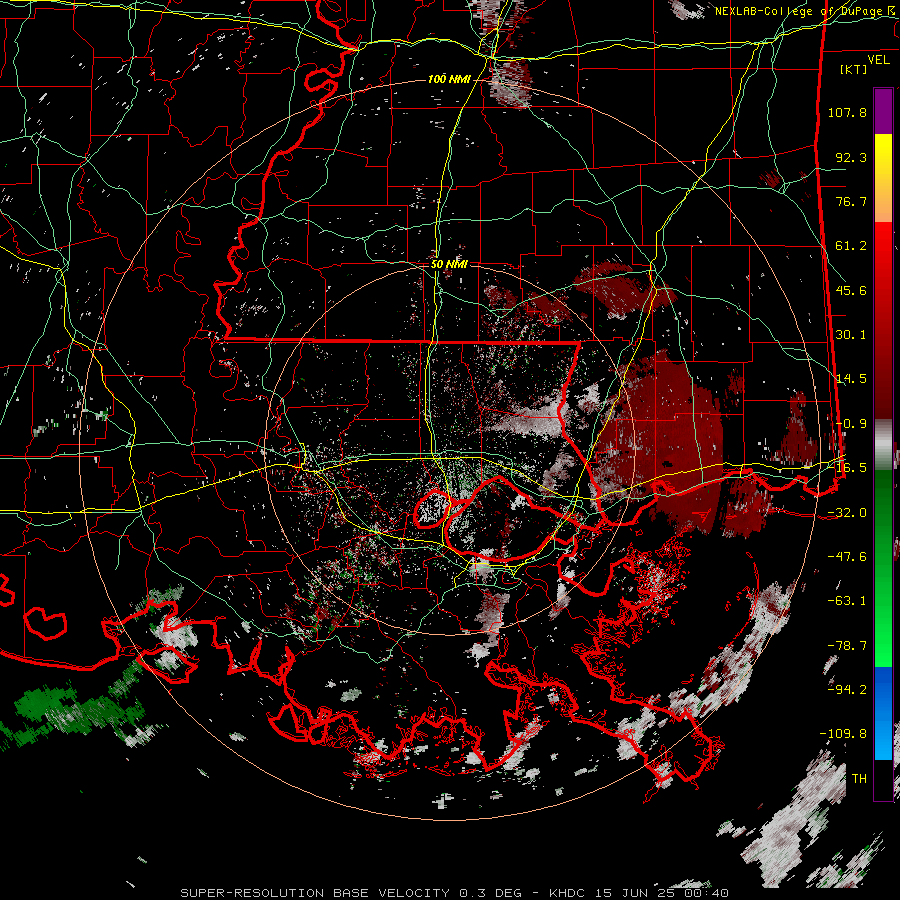Click the purple segment of the color bar
This screenshot has width=900, height=900.
(883, 111)
